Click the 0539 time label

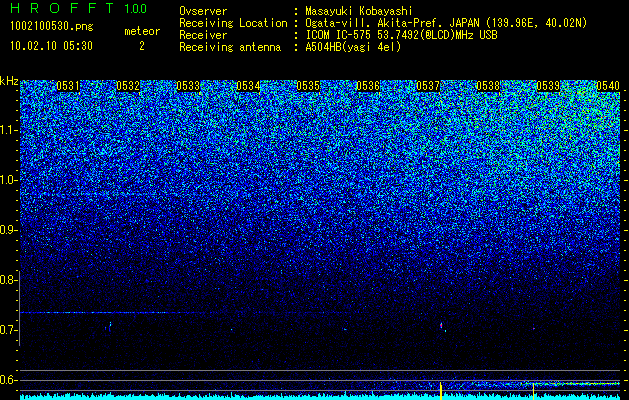[x=548, y=86]
